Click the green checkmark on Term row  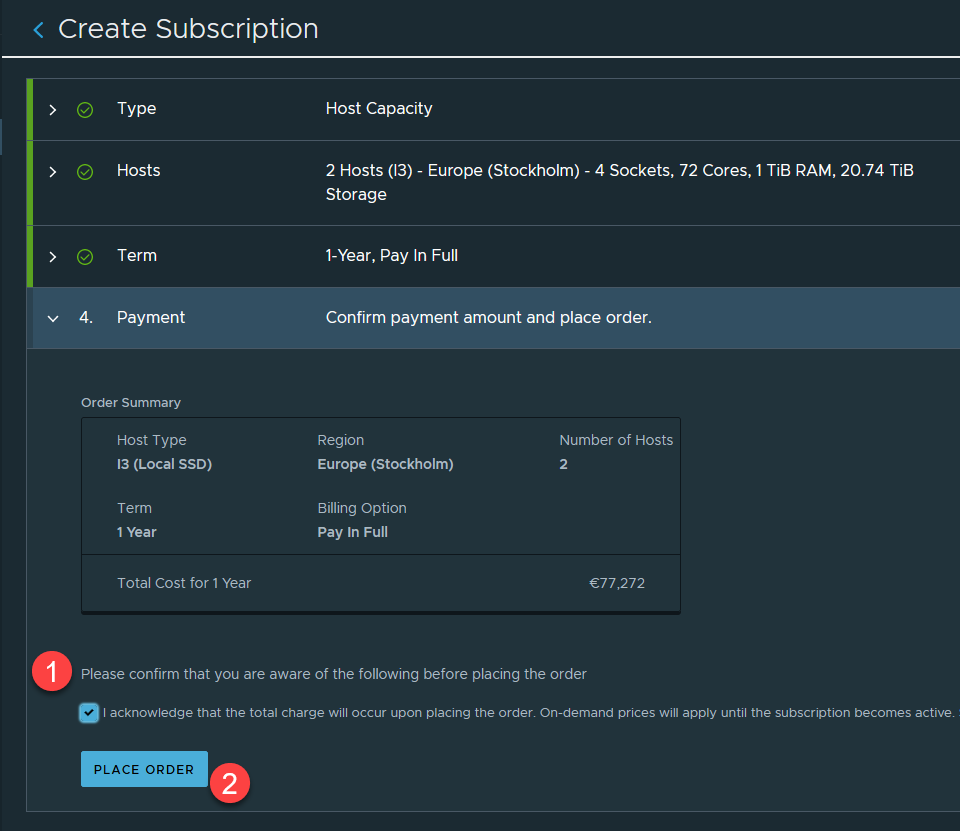(x=85, y=257)
